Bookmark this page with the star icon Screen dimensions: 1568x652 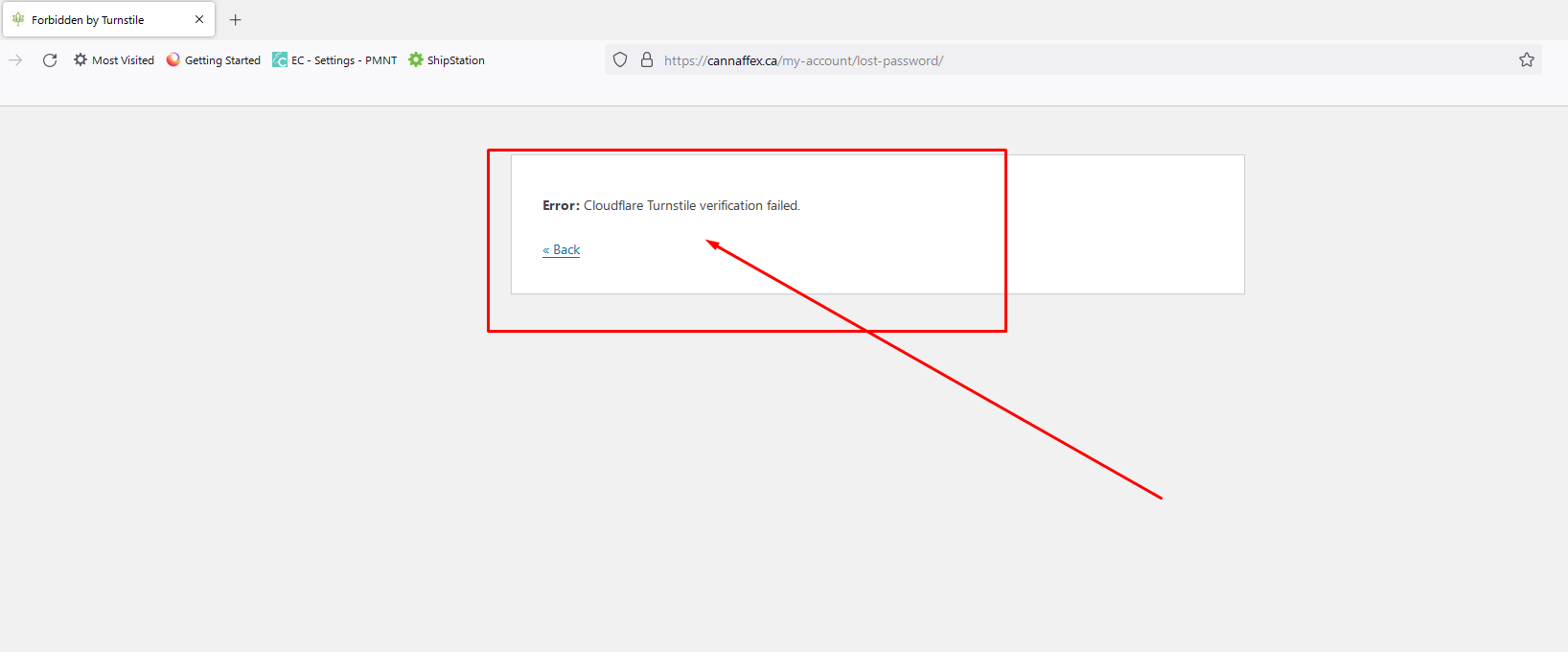(1527, 59)
